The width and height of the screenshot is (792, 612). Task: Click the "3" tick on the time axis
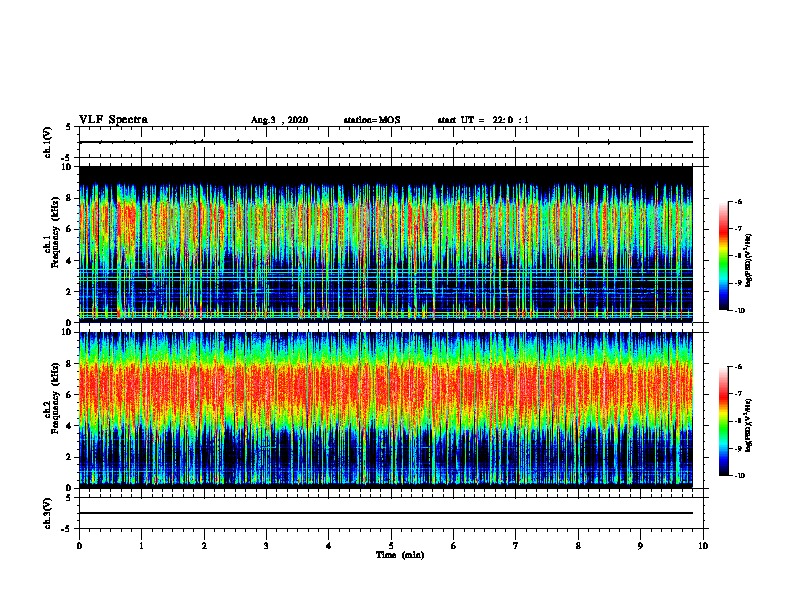(x=266, y=546)
